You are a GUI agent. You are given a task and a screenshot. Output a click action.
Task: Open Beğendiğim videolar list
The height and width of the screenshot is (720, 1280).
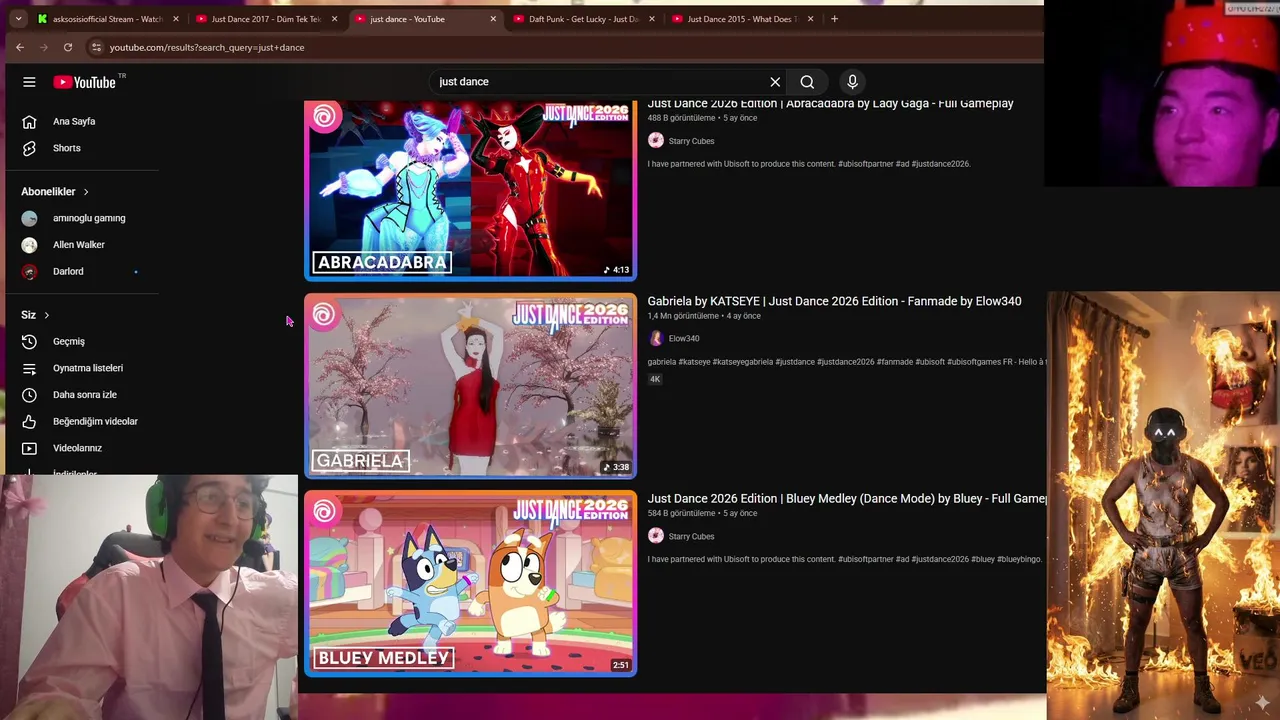click(x=95, y=422)
